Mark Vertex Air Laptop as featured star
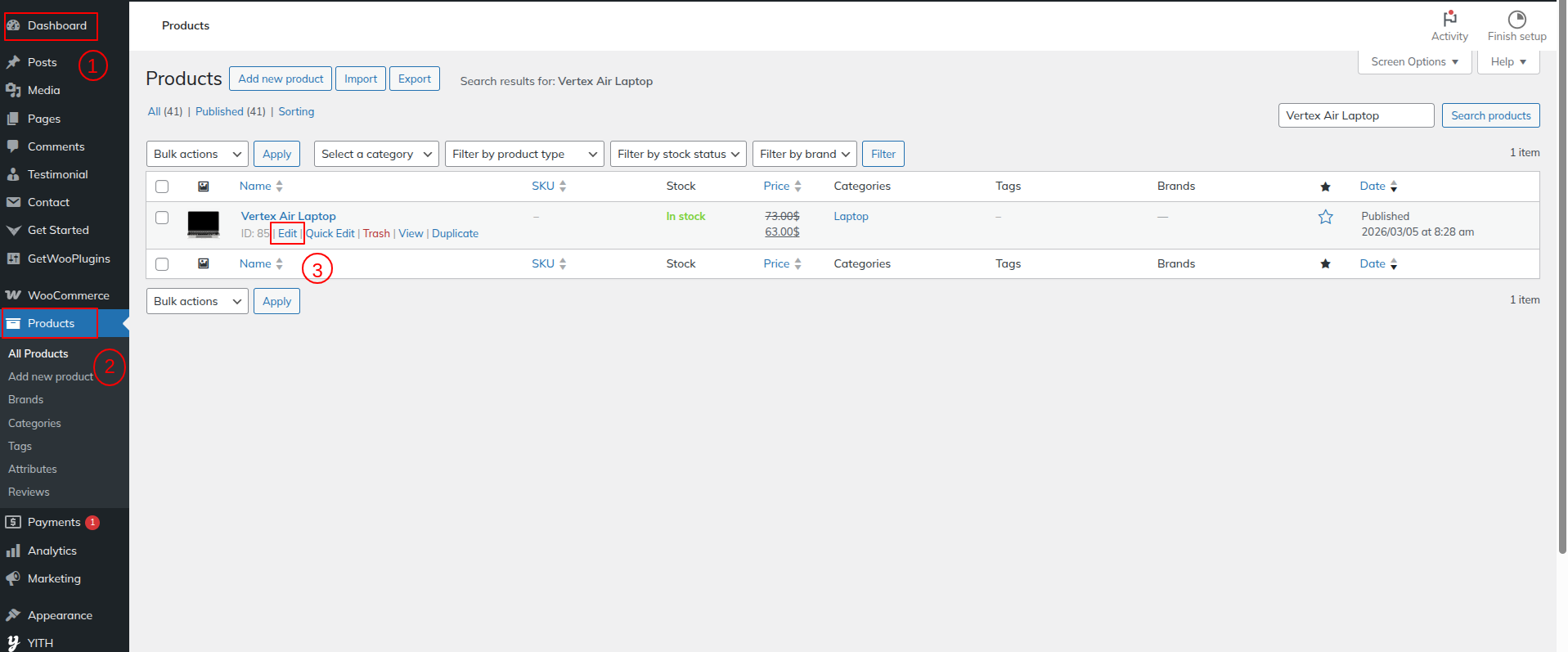This screenshot has height=652, width=1568. point(1325,217)
